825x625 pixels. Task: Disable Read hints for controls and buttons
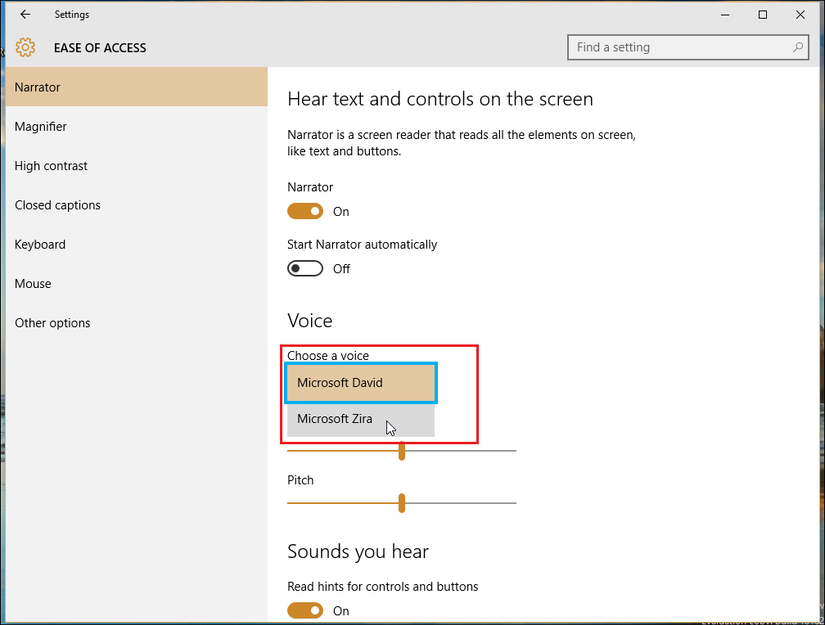pyautogui.click(x=305, y=610)
